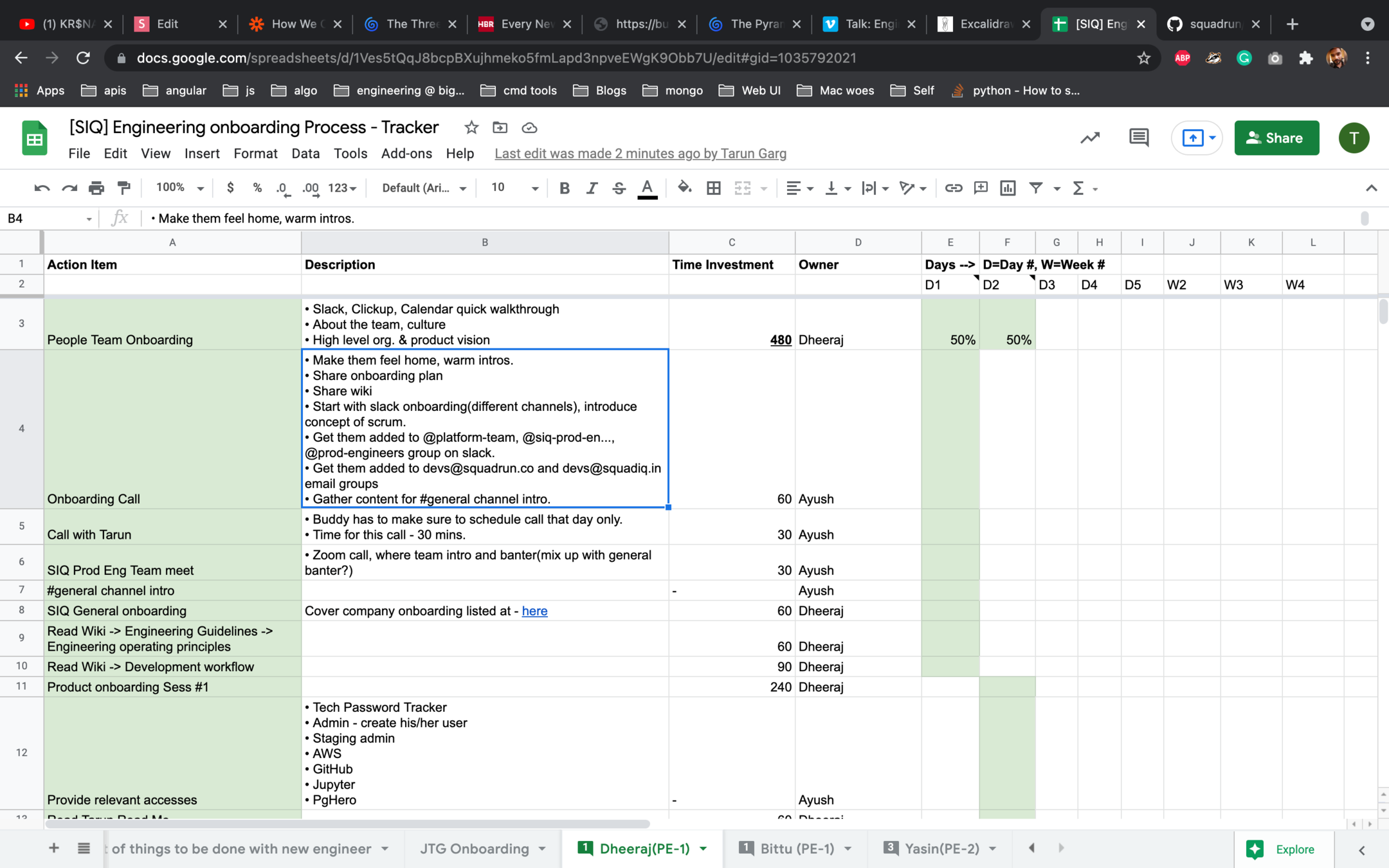Toggle bold formatting
Image resolution: width=1389 pixels, height=868 pixels.
pyautogui.click(x=564, y=188)
